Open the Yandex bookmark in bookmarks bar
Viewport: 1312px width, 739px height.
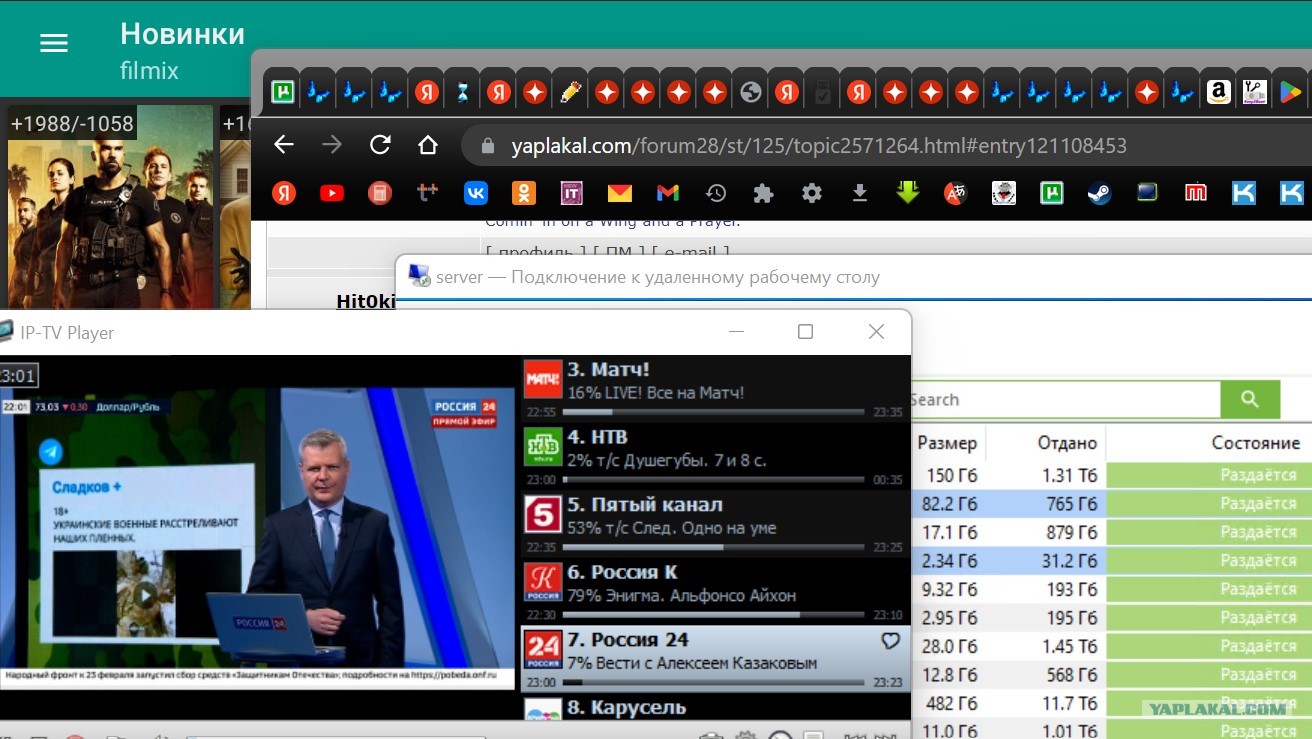(x=284, y=193)
